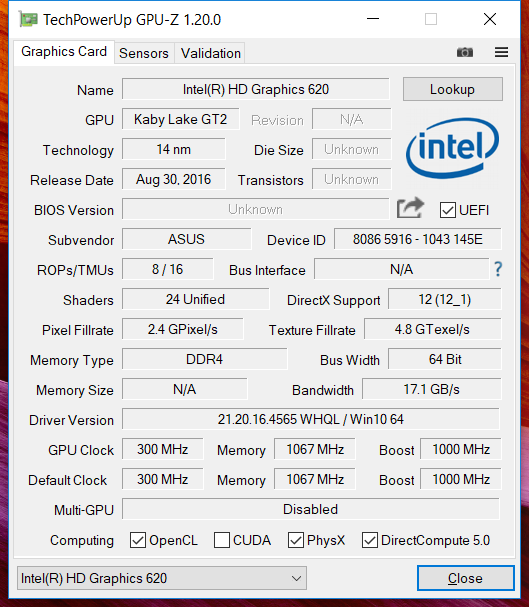This screenshot has height=607, width=529.
Task: Open the Validation tab
Action: [x=211, y=53]
